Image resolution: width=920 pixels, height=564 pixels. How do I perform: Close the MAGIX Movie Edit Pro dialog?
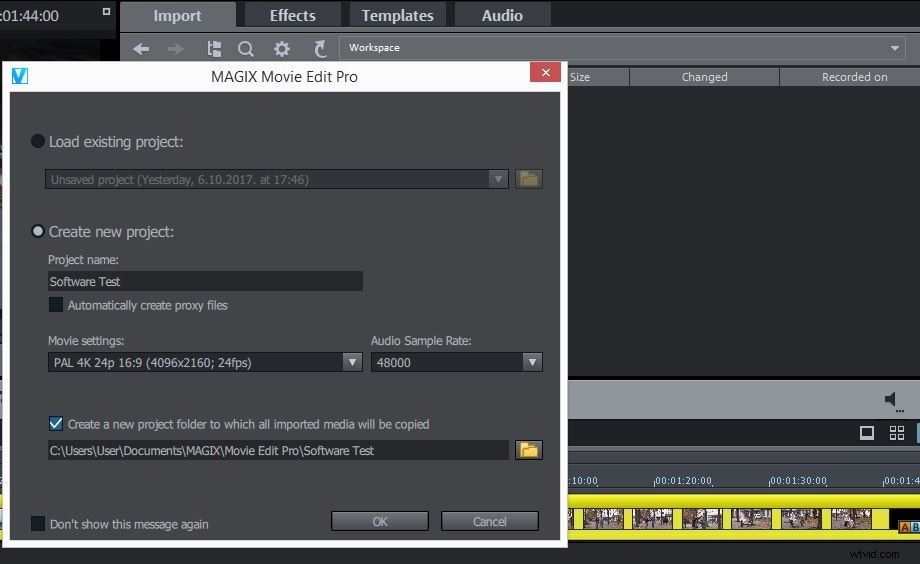[x=545, y=72]
